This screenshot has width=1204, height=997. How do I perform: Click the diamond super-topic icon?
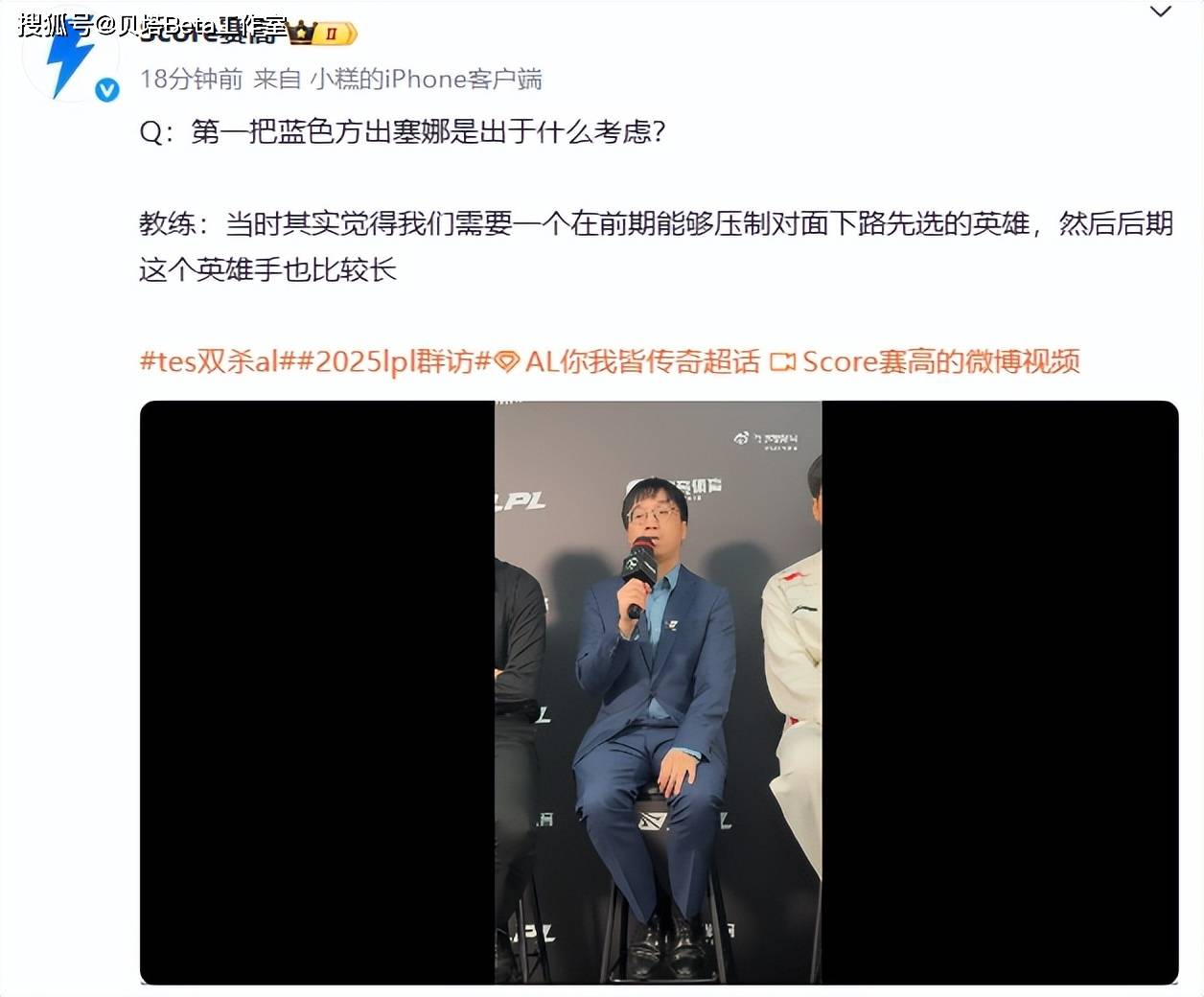(x=508, y=361)
